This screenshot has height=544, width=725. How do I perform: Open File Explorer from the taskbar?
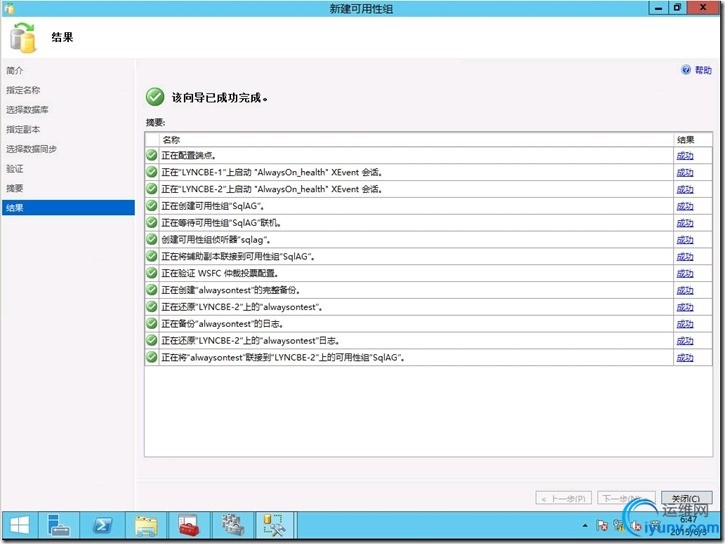tap(146, 526)
